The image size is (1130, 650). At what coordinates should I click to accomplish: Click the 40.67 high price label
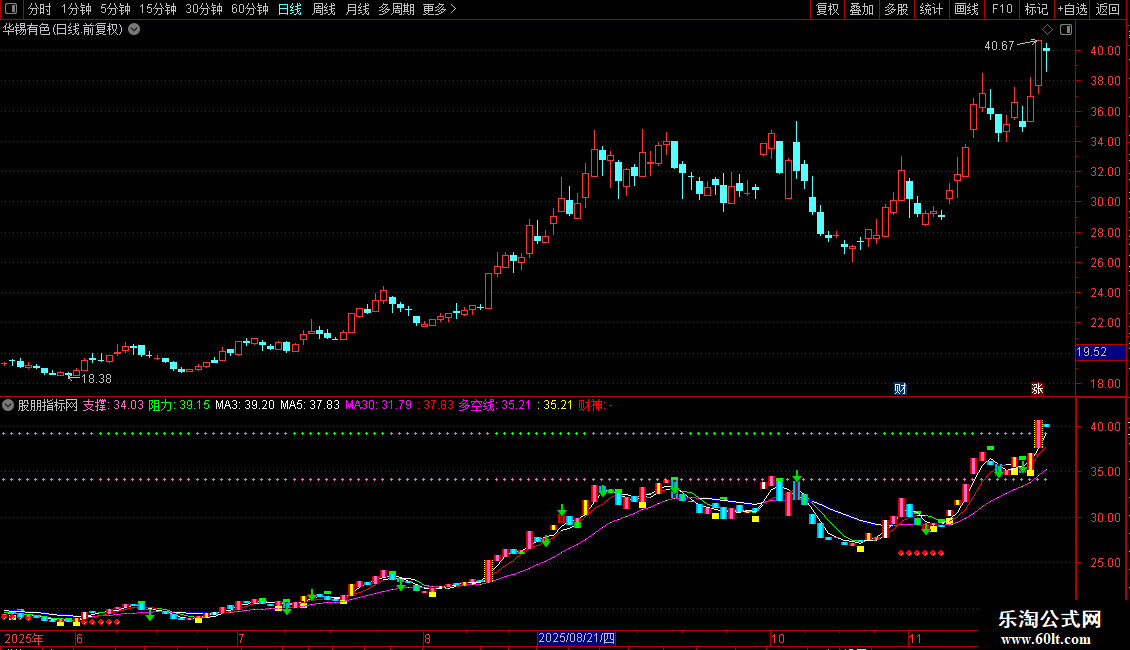click(x=999, y=45)
